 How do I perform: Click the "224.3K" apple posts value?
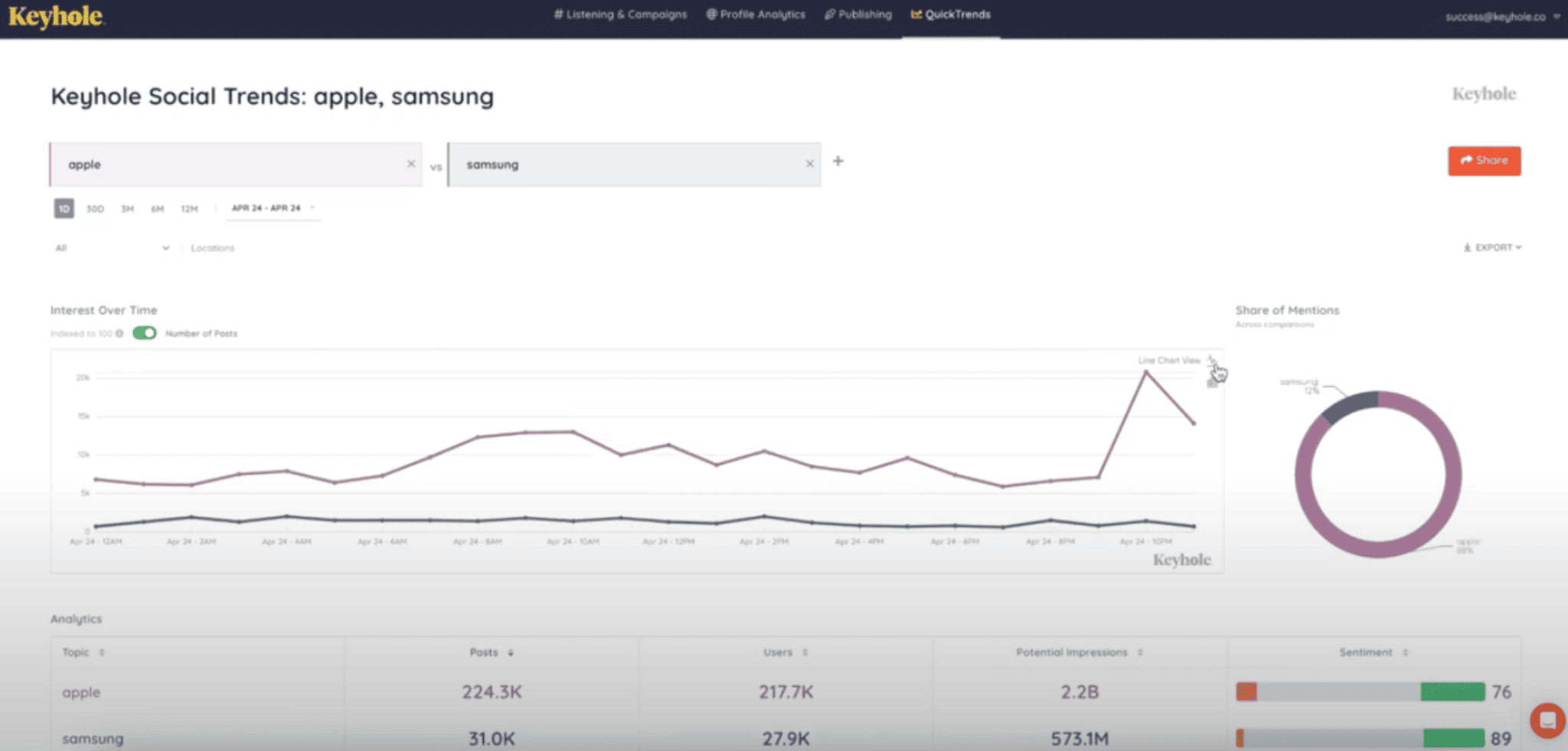click(x=492, y=692)
